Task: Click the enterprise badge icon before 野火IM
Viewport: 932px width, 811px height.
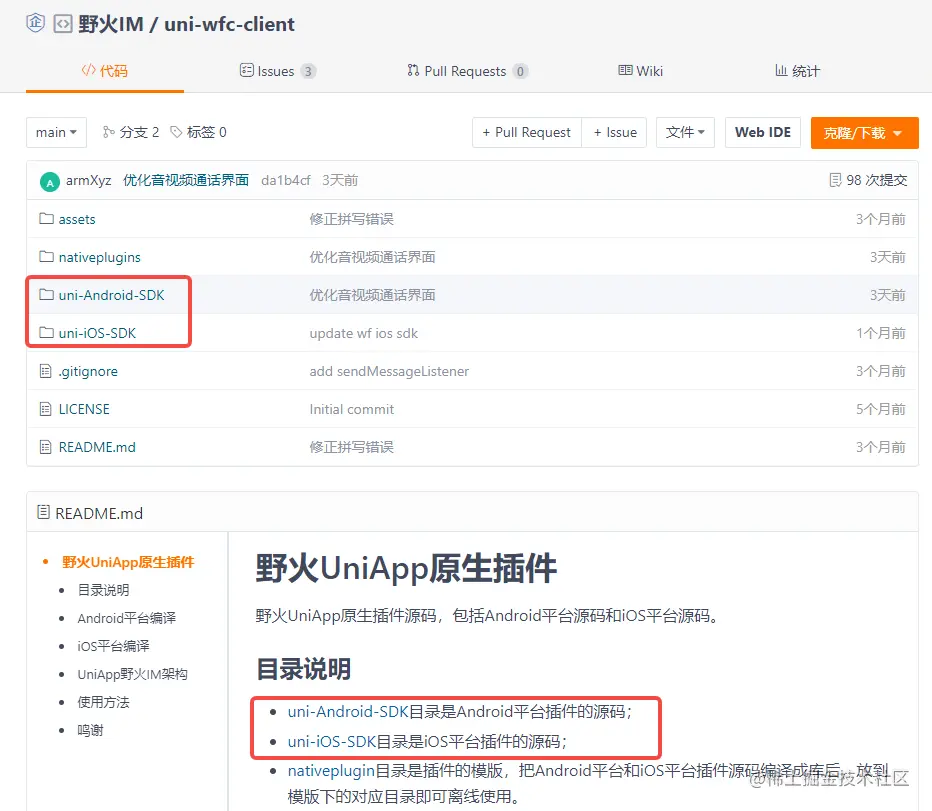Action: 36,23
